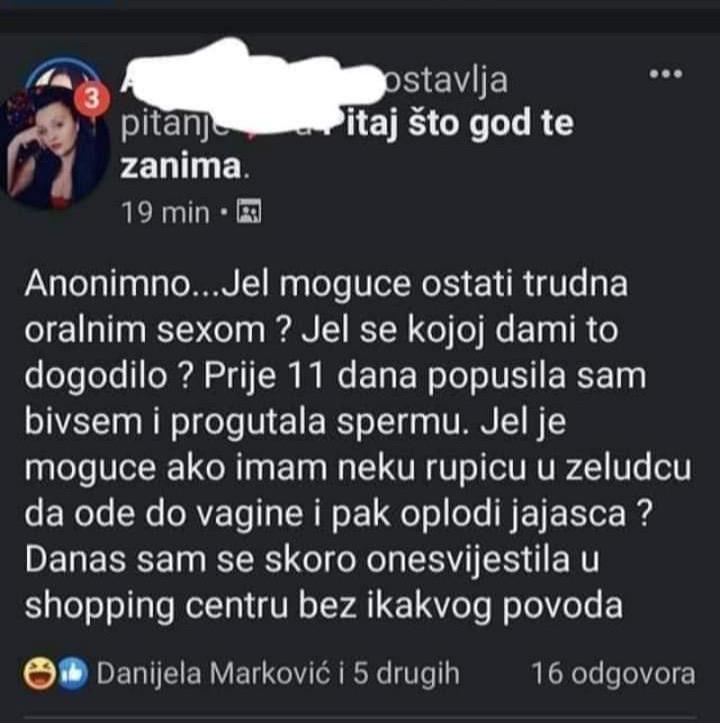
Task: Tap the scribbled-out poster name
Action: (254, 78)
